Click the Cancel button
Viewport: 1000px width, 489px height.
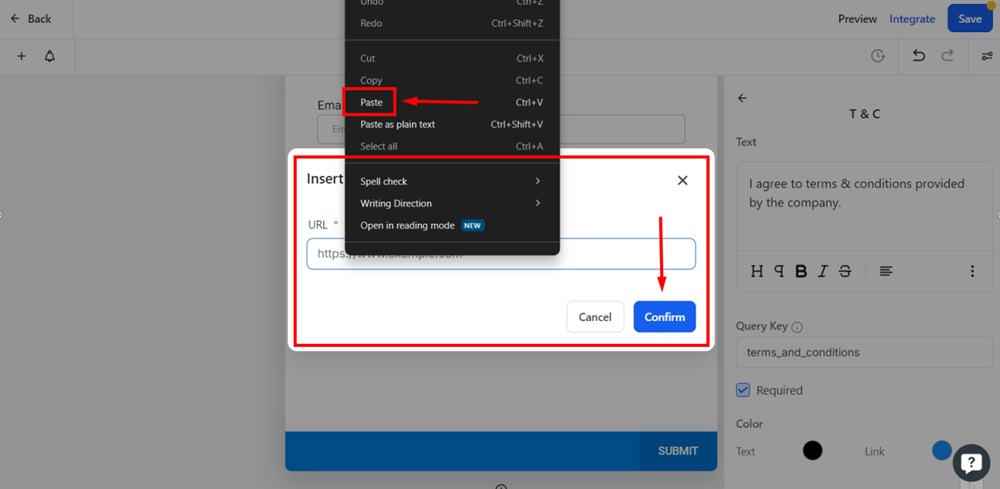tap(595, 317)
